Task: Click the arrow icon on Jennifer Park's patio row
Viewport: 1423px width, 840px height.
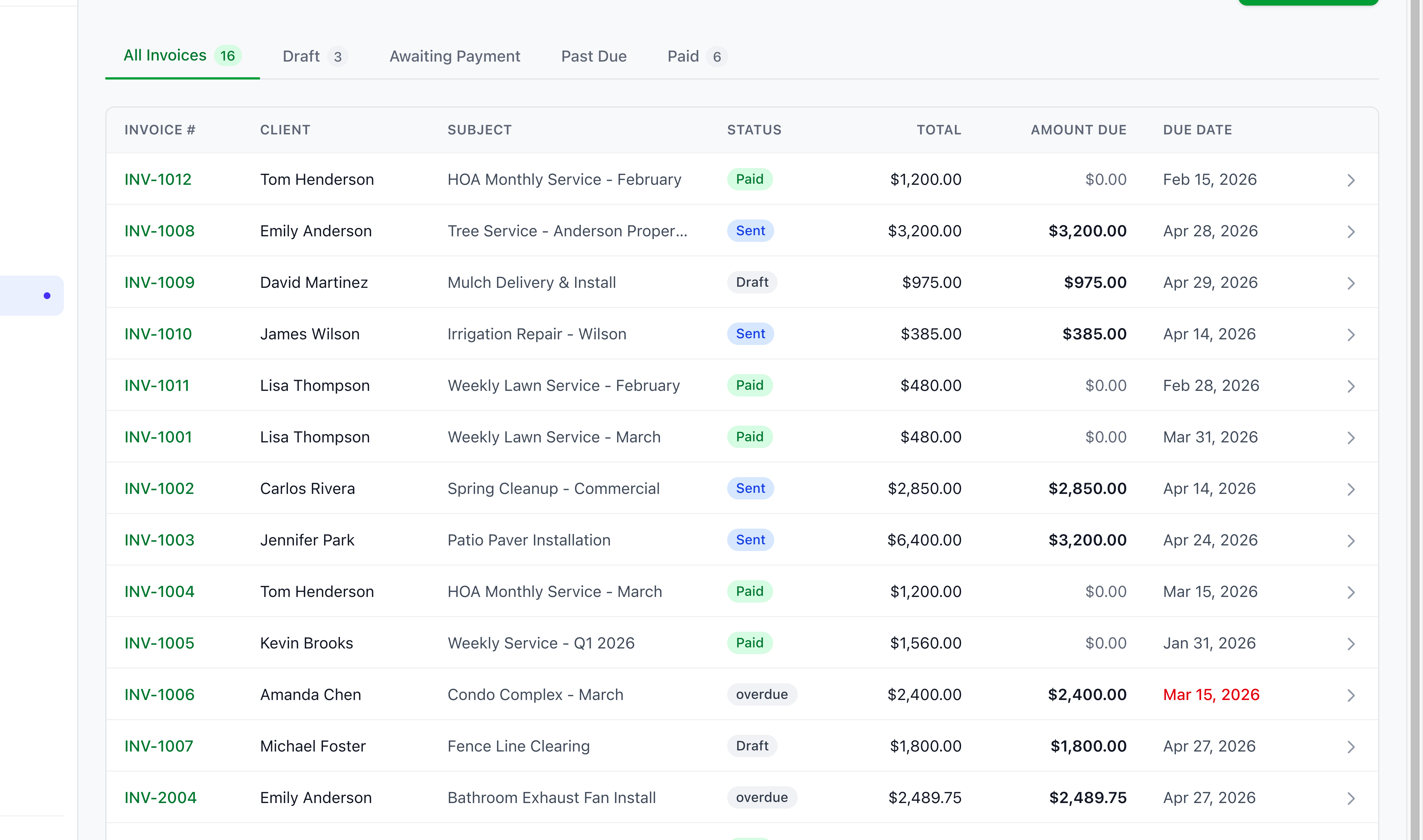Action: pyautogui.click(x=1352, y=541)
